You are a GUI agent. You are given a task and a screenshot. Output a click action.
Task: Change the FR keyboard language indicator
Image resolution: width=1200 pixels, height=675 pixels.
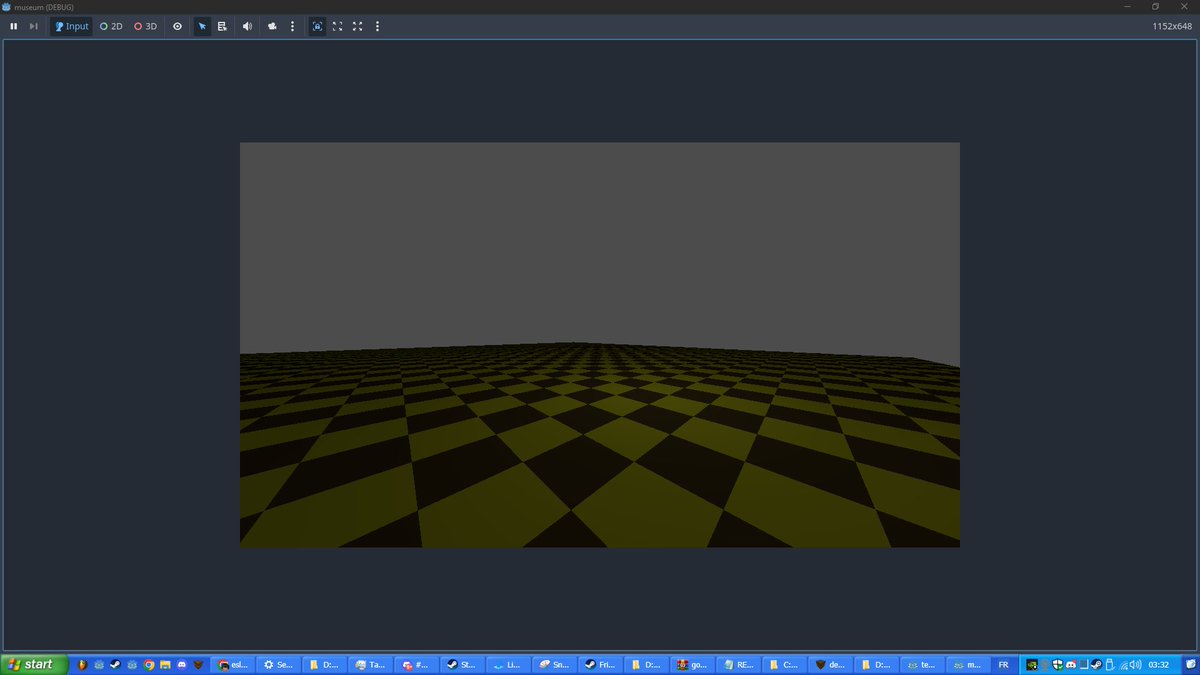click(x=1003, y=664)
